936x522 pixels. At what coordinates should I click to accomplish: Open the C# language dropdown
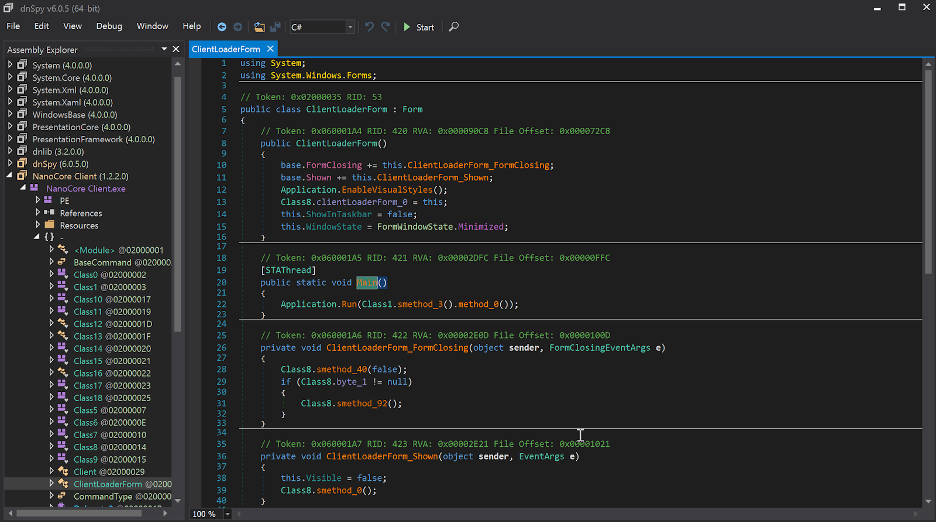349,27
